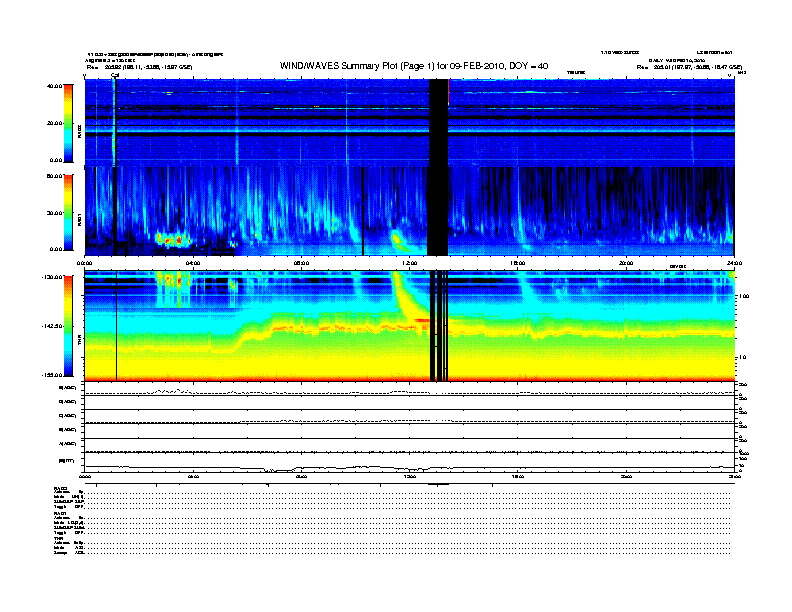Select the 30.00 label on RAD1 scale

[54, 213]
